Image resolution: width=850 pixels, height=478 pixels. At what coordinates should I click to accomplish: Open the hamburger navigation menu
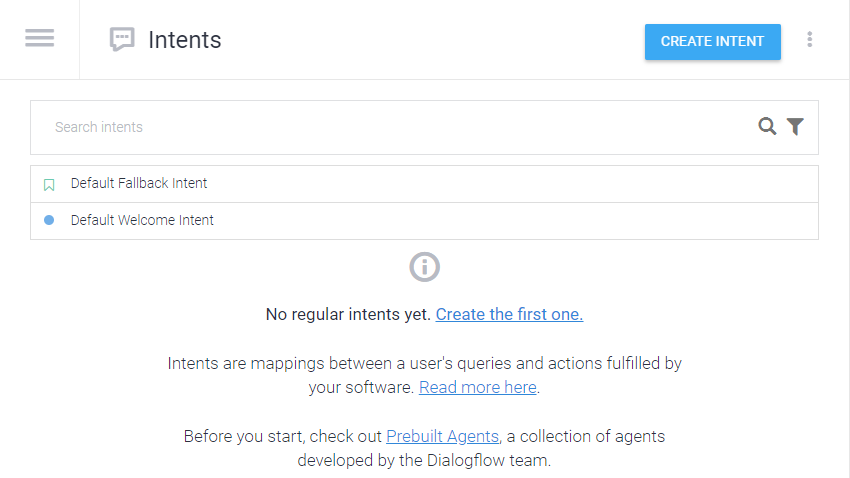tap(40, 39)
